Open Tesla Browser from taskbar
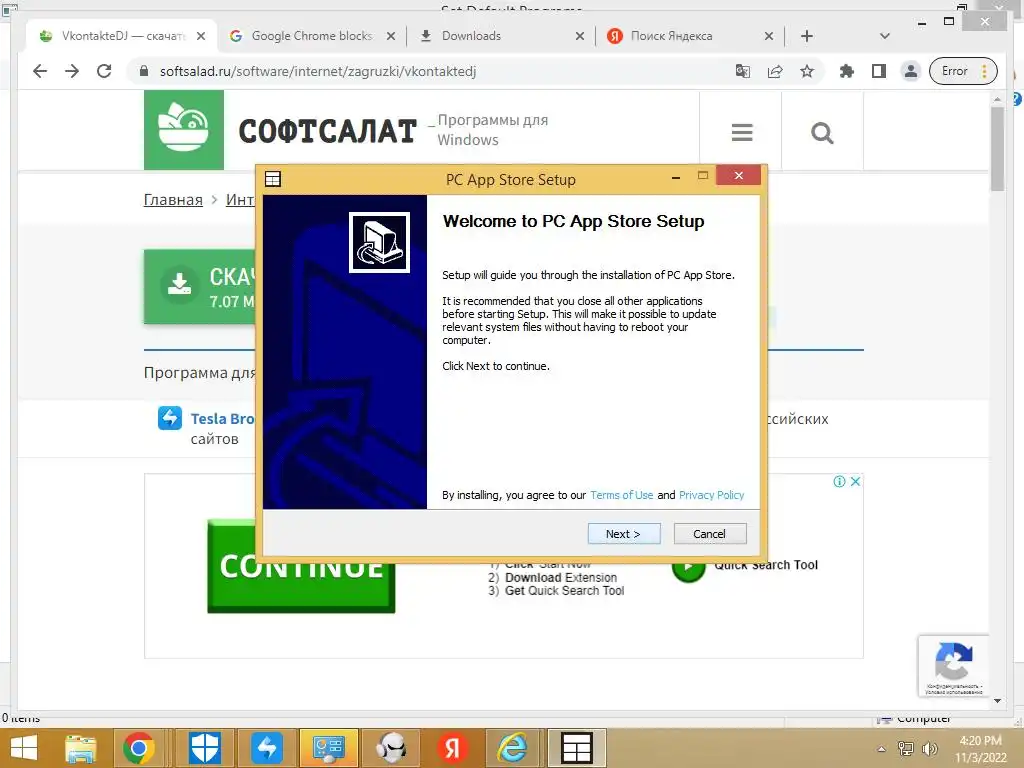The image size is (1024, 768). 266,748
